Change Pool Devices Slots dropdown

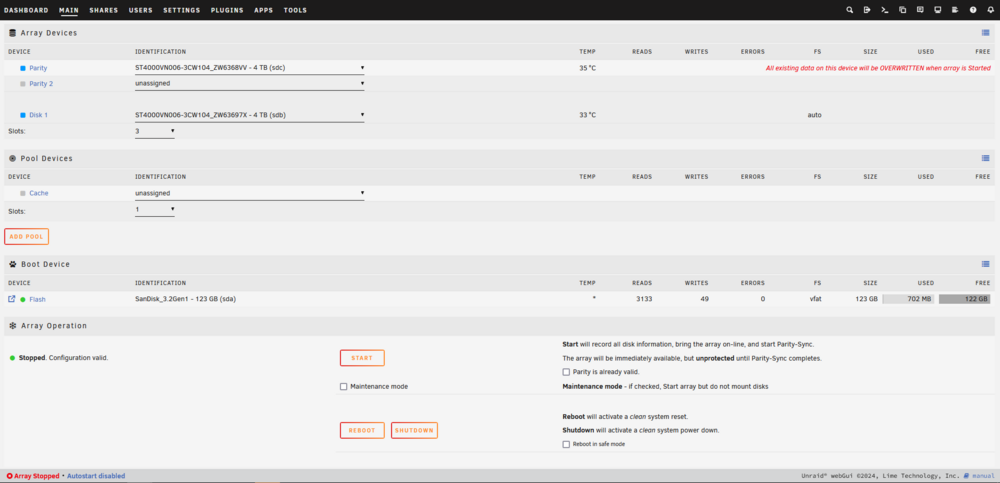click(154, 209)
